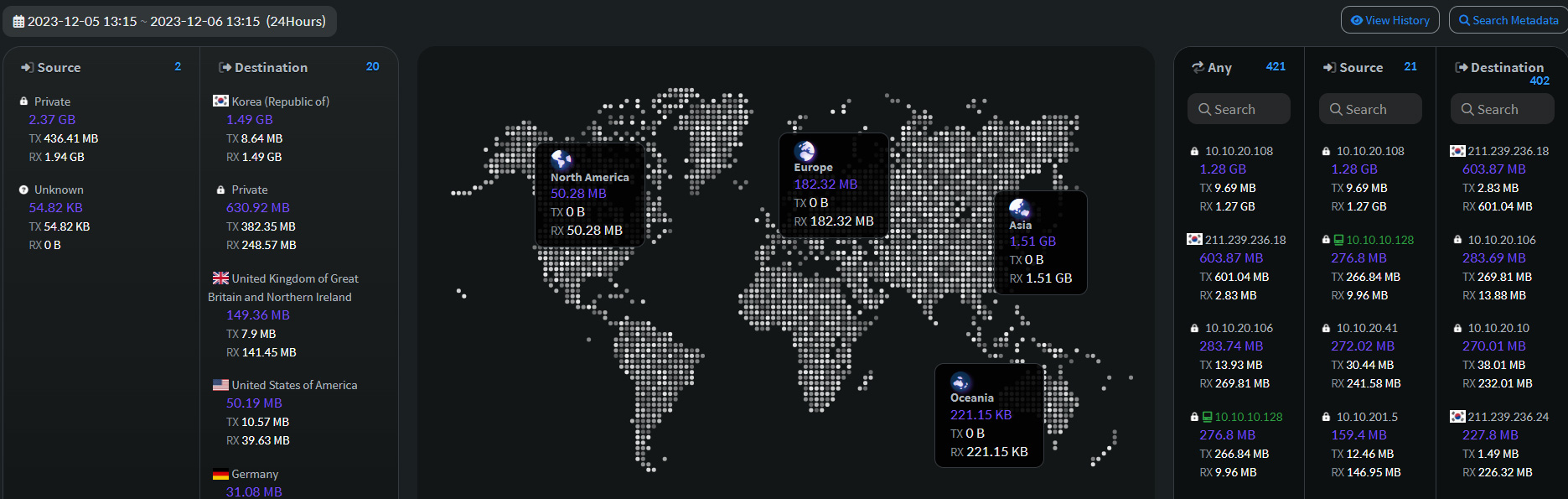Image resolution: width=1568 pixels, height=499 pixels.
Task: Click the United States flag icon
Action: coord(220,385)
